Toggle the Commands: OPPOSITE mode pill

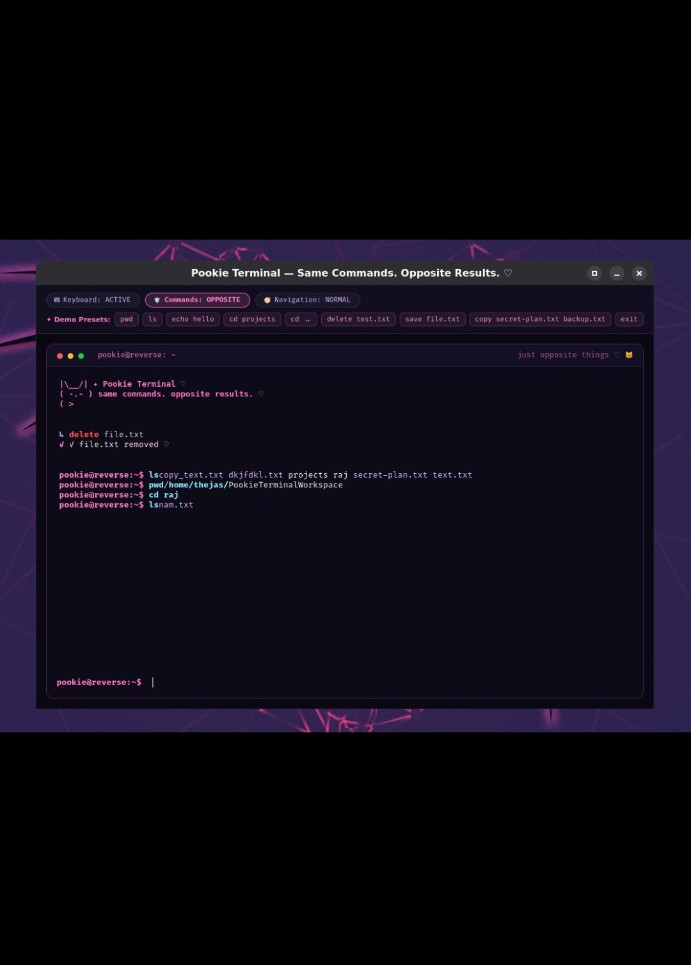pyautogui.click(x=198, y=300)
